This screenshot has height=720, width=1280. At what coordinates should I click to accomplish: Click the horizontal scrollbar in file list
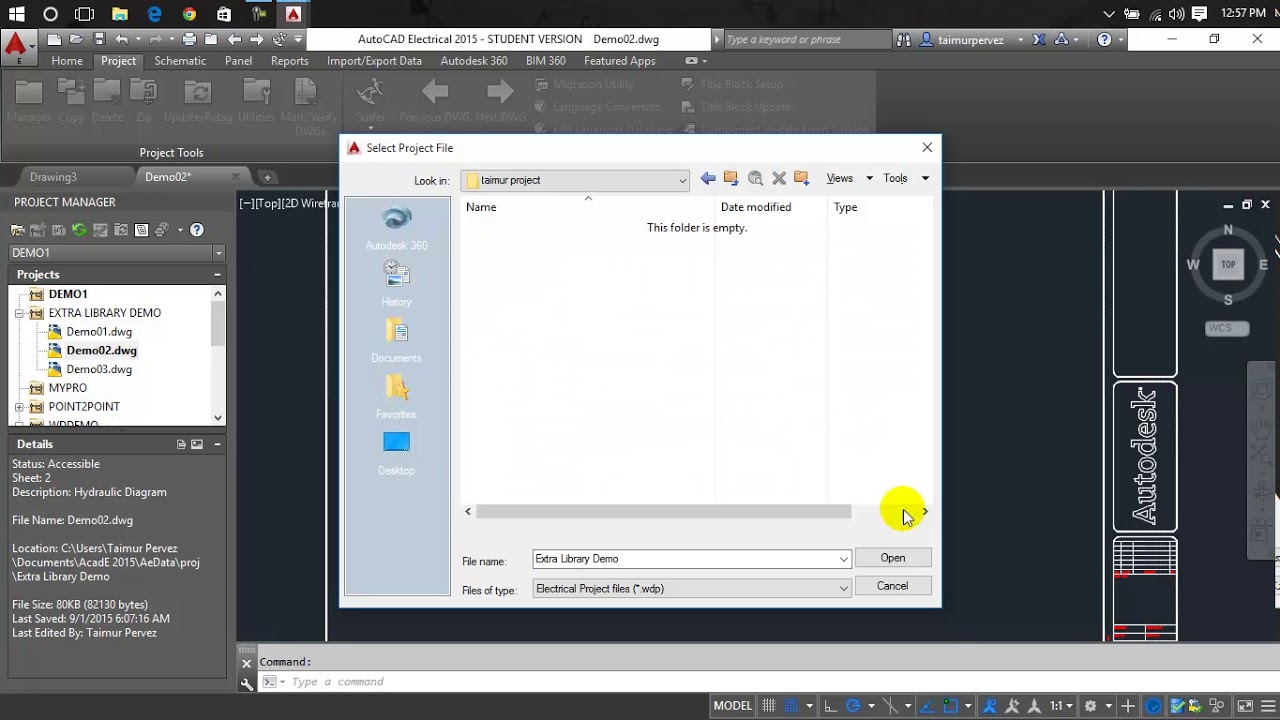click(x=663, y=511)
